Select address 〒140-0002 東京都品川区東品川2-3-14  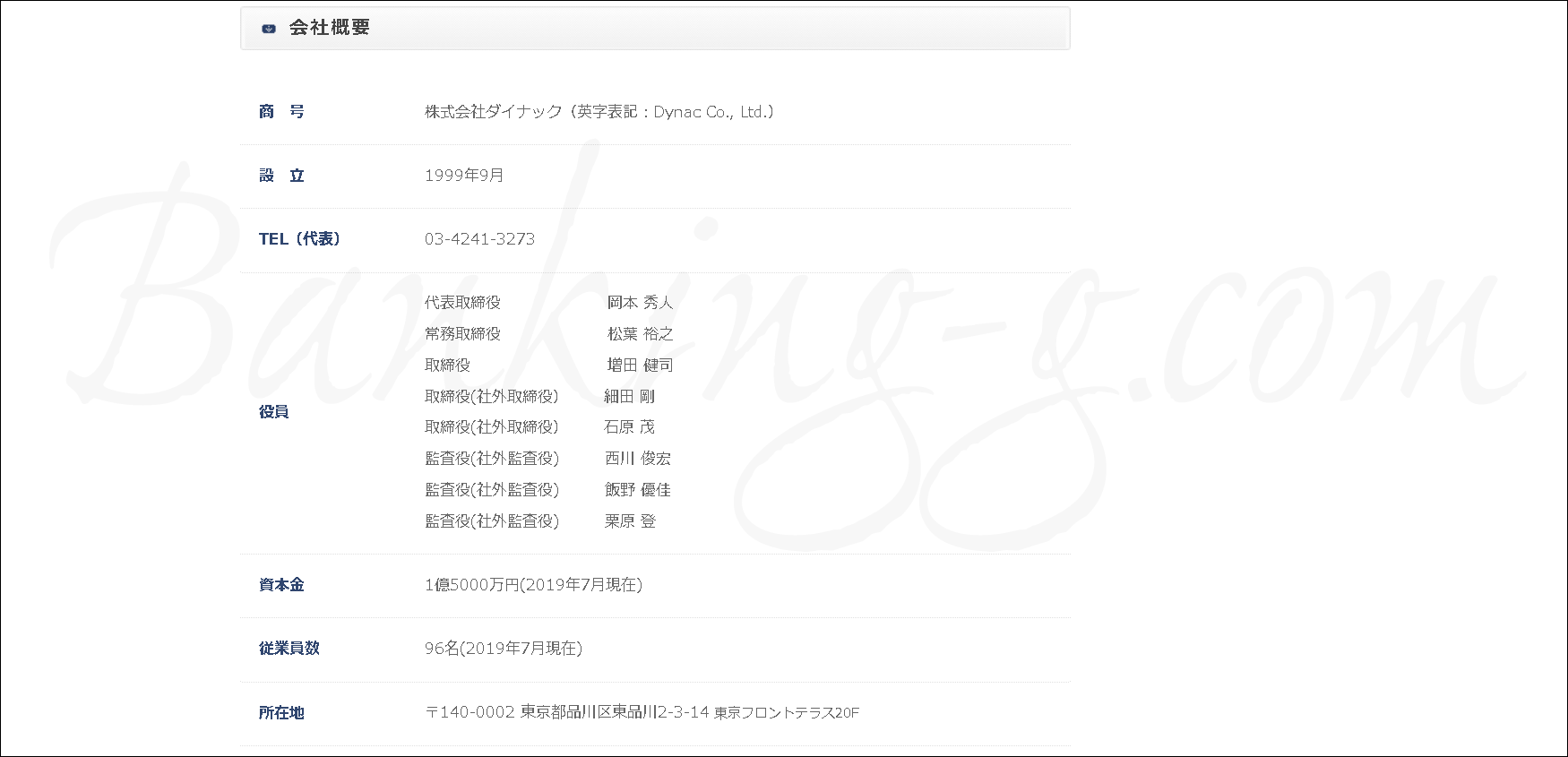point(567,713)
